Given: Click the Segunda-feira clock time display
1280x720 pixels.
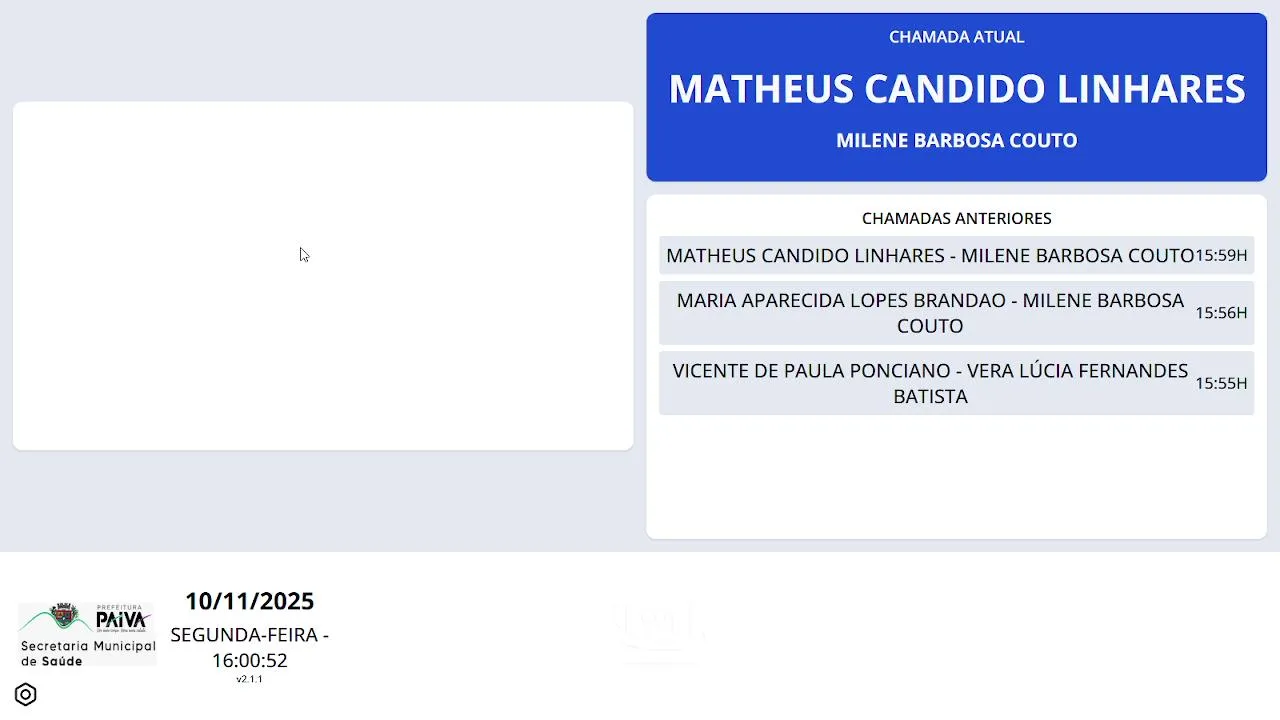Looking at the screenshot, I should [x=249, y=648].
